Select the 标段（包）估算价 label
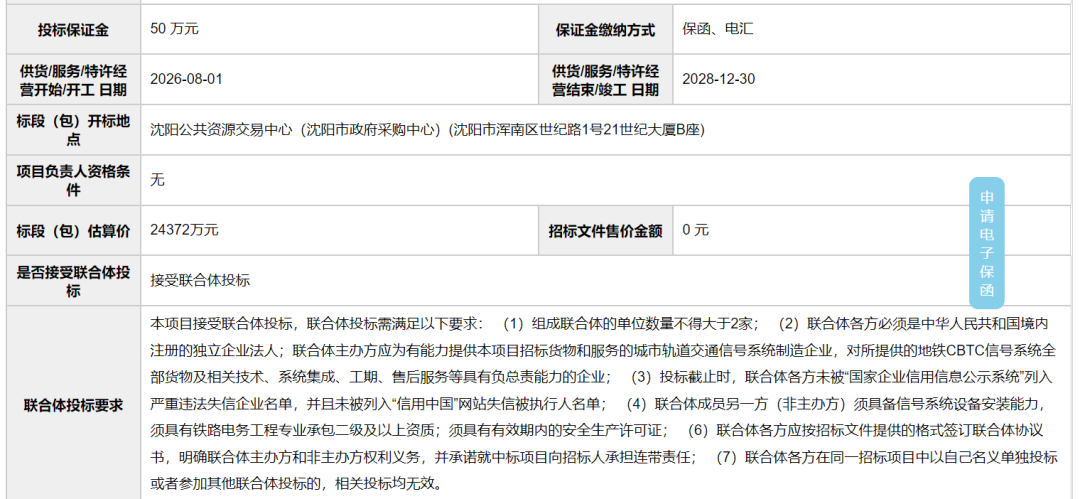This screenshot has width=1080, height=499. tap(74, 231)
